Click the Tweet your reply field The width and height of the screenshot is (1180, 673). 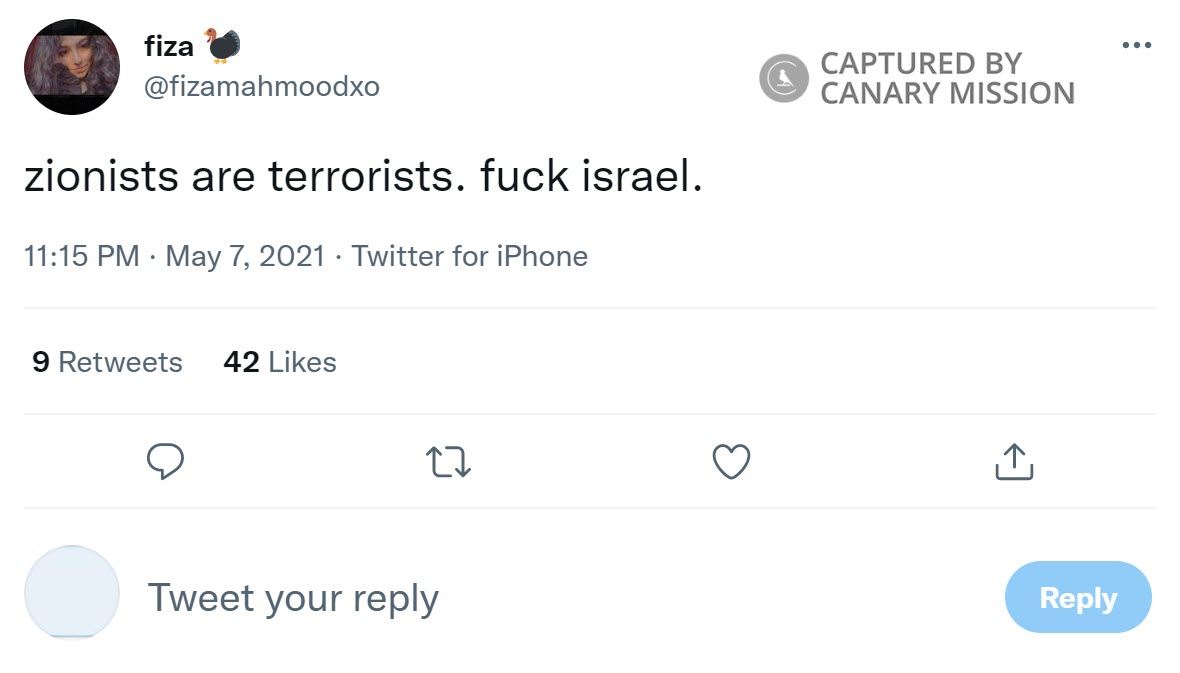click(x=293, y=597)
